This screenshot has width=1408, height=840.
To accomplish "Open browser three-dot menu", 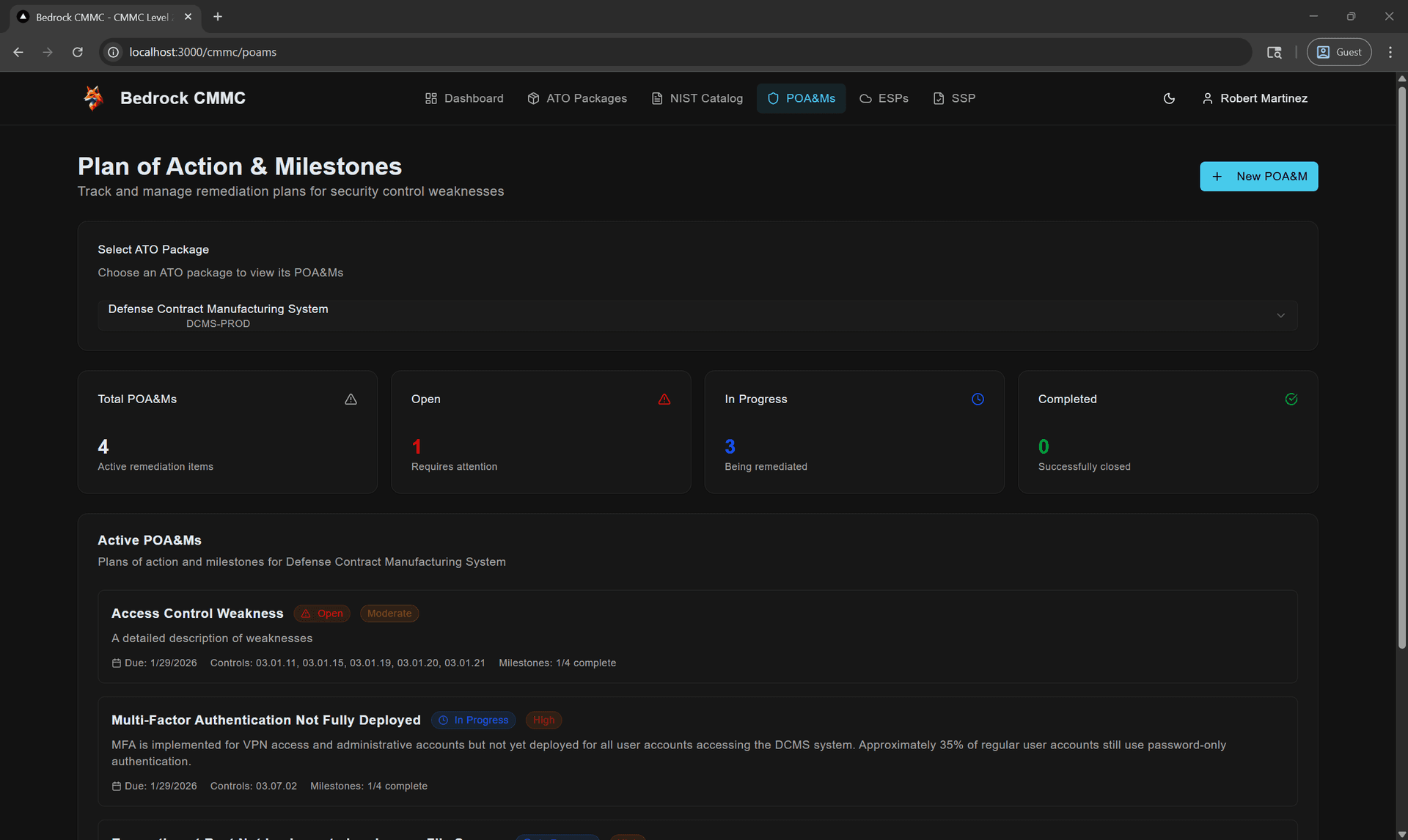I will [x=1390, y=52].
